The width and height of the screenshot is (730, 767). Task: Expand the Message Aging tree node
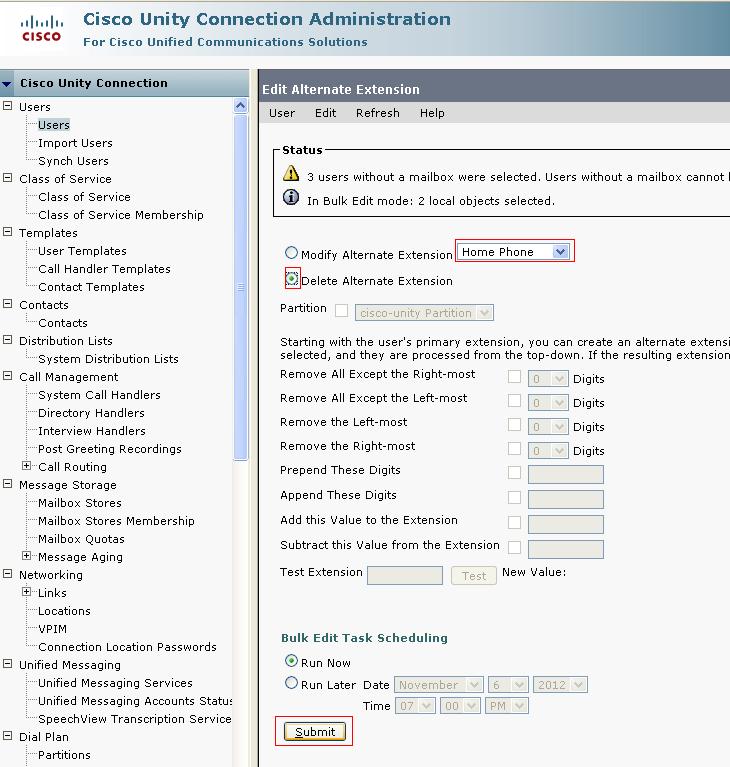coord(26,556)
